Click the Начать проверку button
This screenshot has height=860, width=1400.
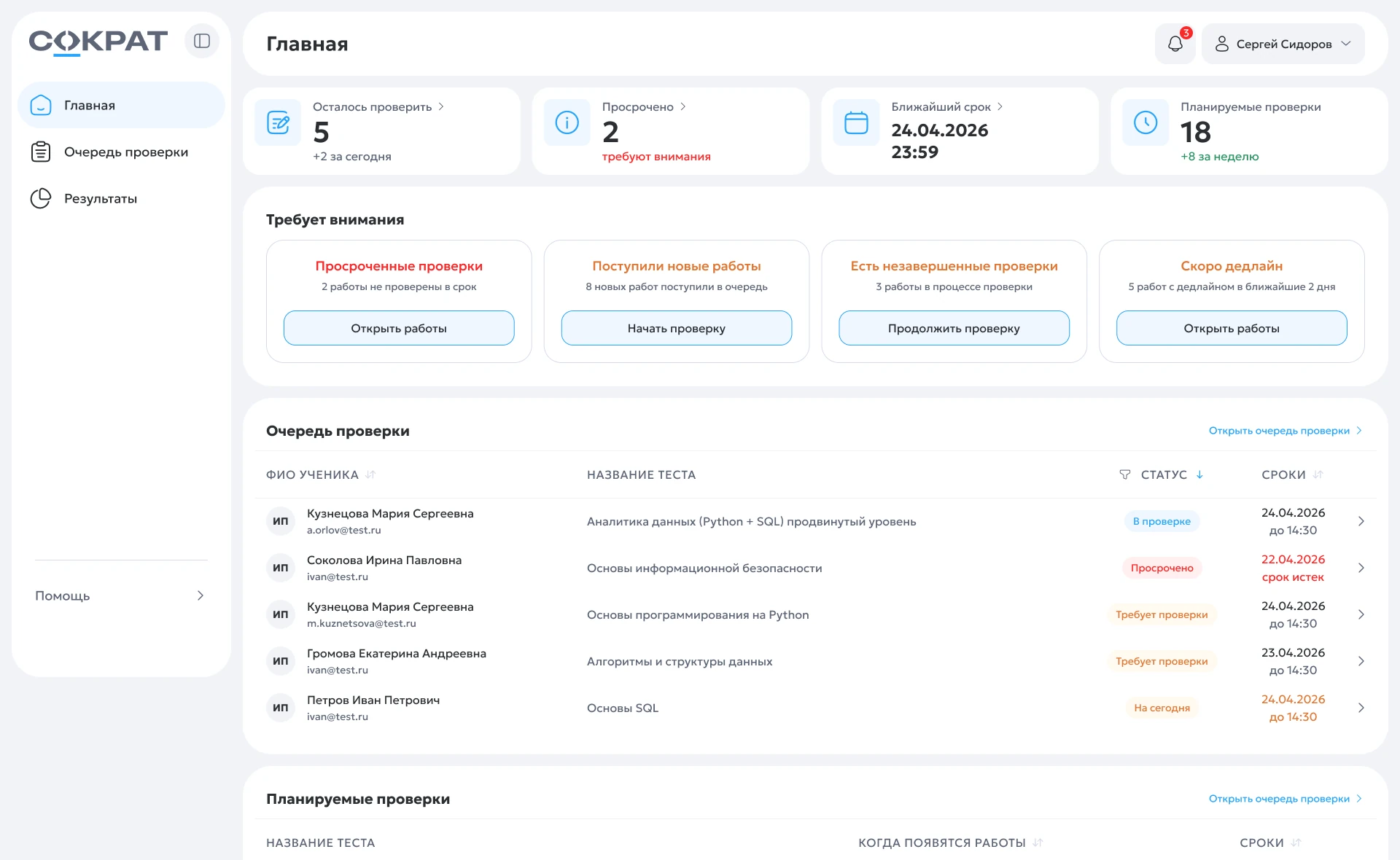tap(677, 328)
